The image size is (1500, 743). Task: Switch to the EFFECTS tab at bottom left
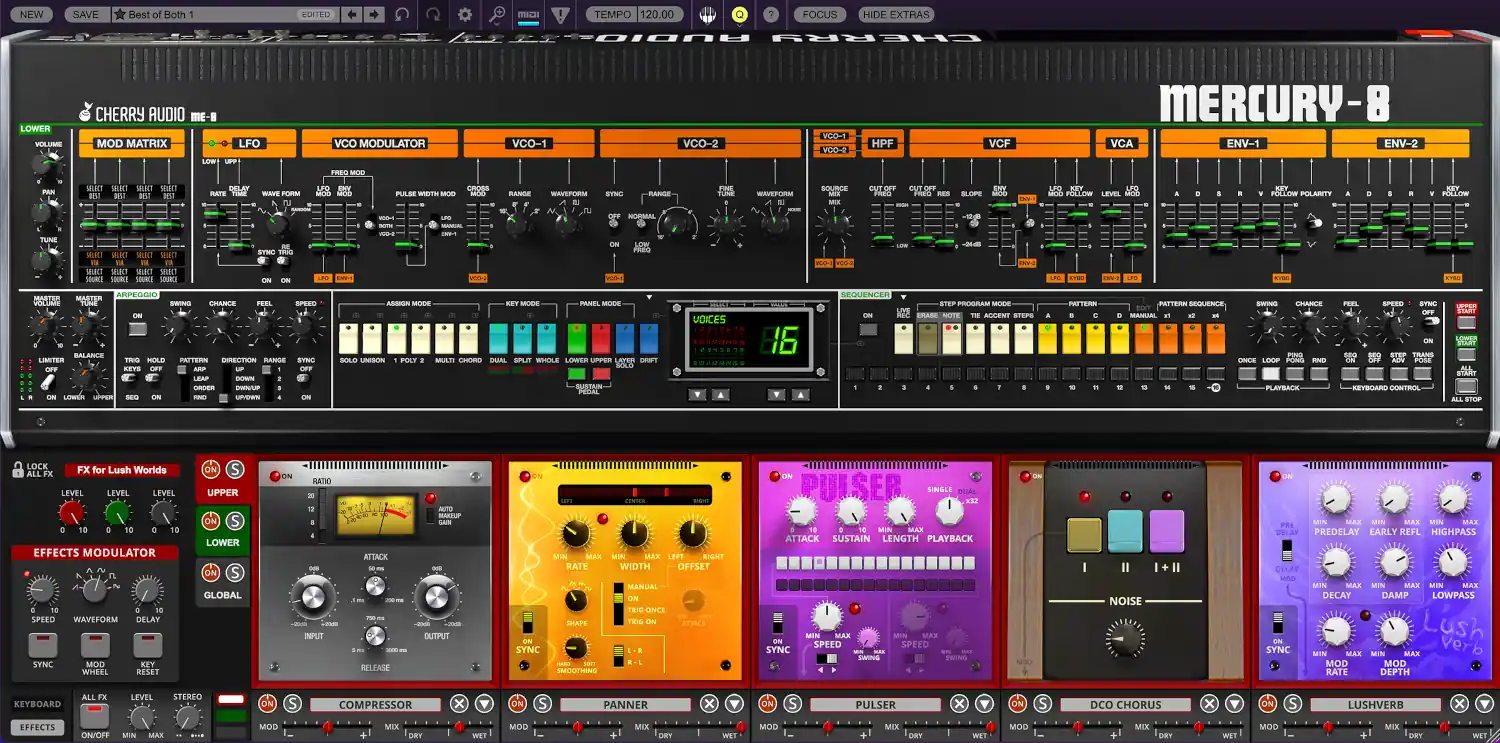(x=37, y=727)
